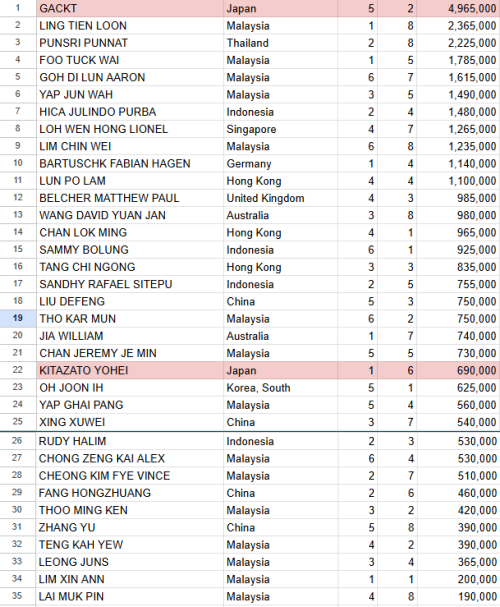
Task: Click the LAI MUK PIN cell
Action: pyautogui.click(x=130, y=596)
